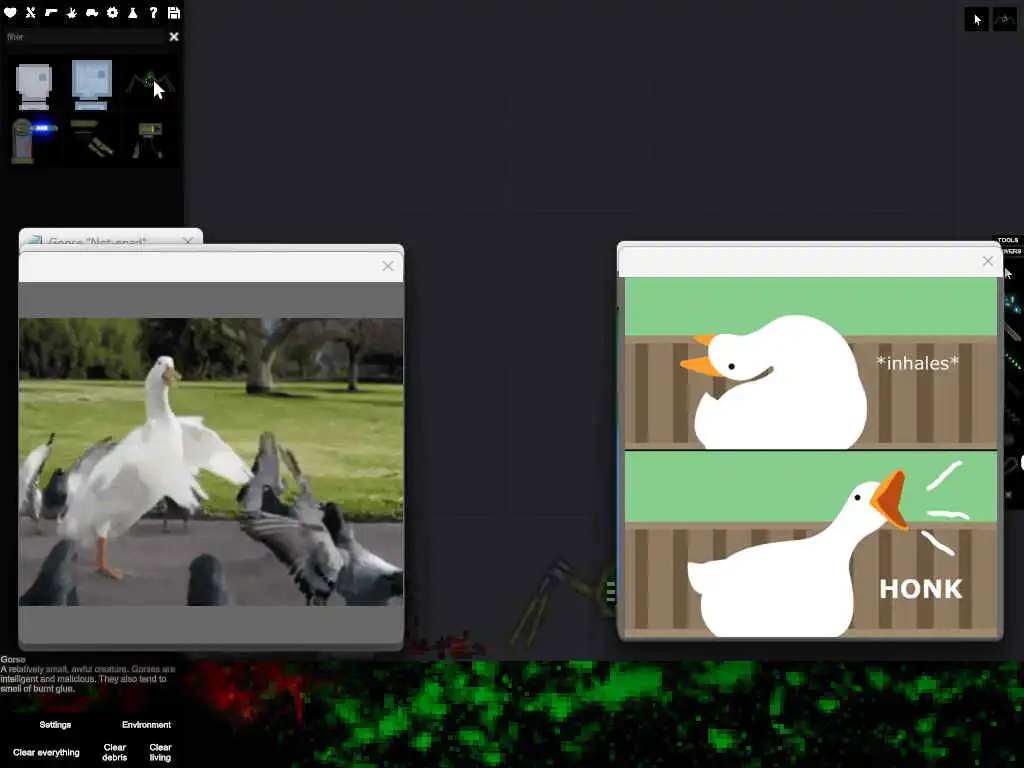Select the green spider creature item

pyautogui.click(x=150, y=84)
